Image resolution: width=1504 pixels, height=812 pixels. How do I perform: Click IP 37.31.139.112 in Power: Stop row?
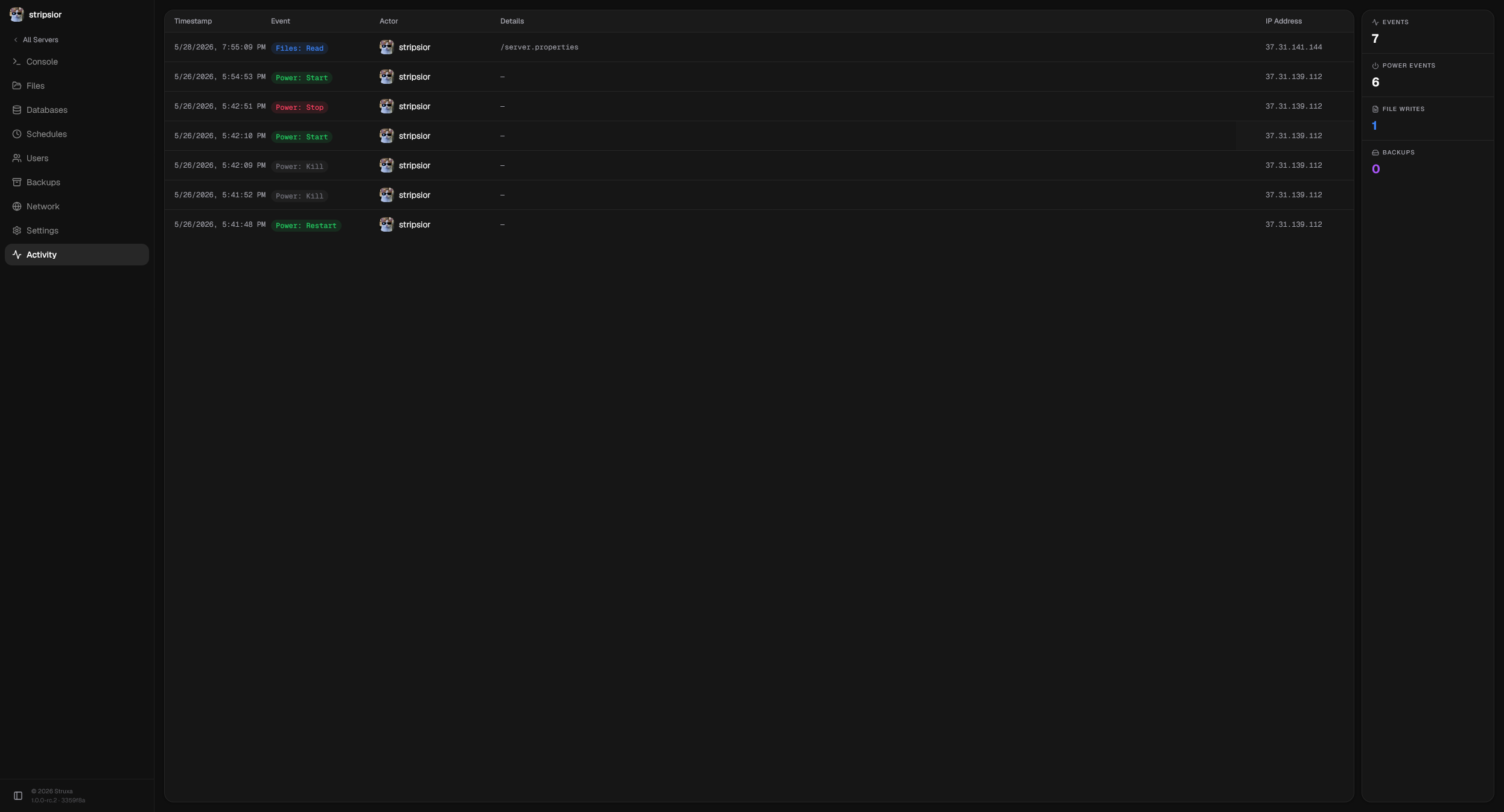1293,106
